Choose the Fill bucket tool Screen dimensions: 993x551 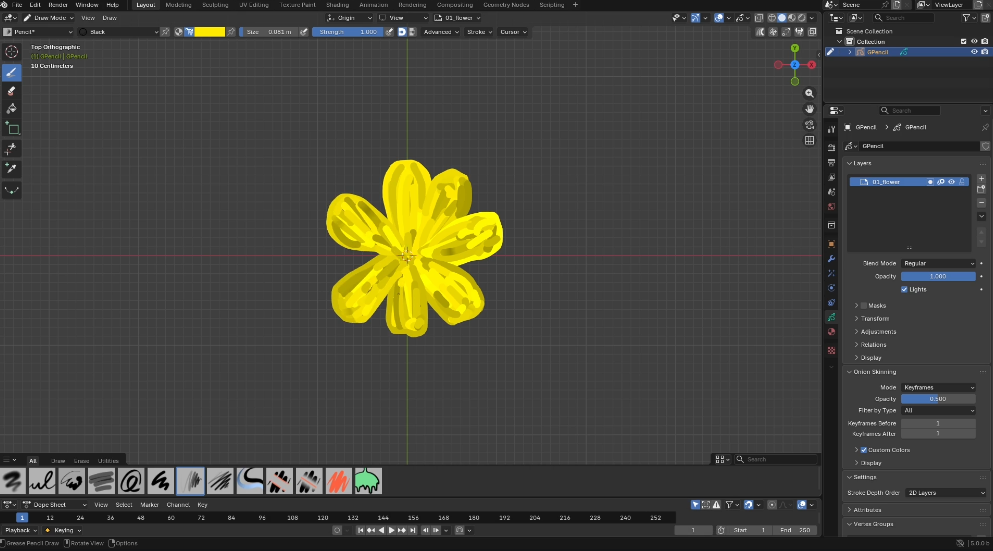pyautogui.click(x=12, y=109)
